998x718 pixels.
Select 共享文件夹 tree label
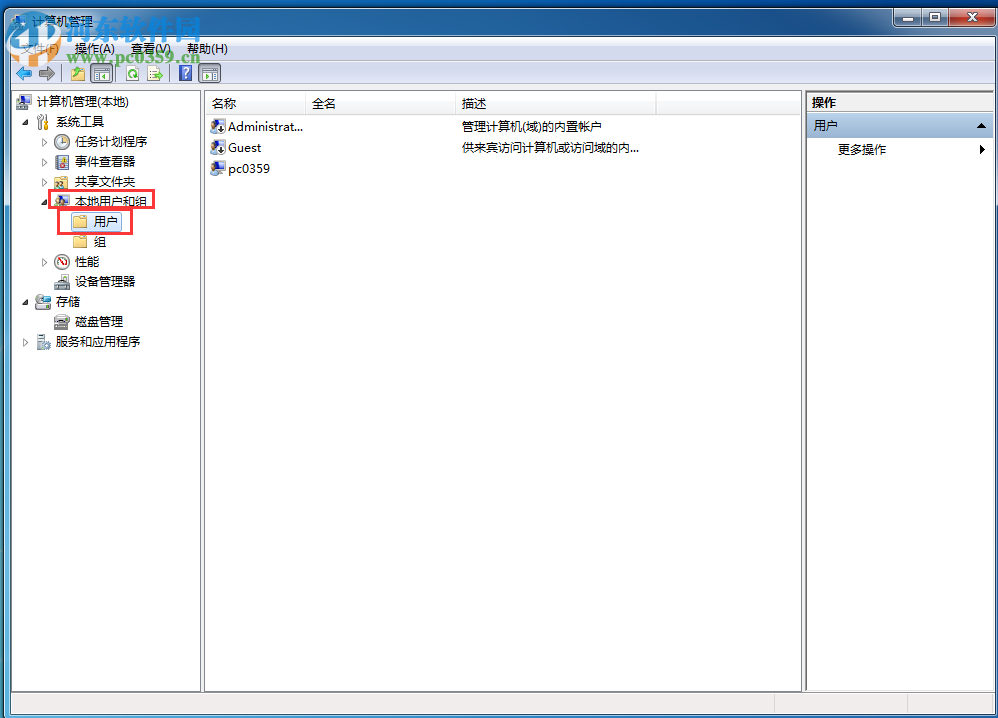(x=105, y=182)
